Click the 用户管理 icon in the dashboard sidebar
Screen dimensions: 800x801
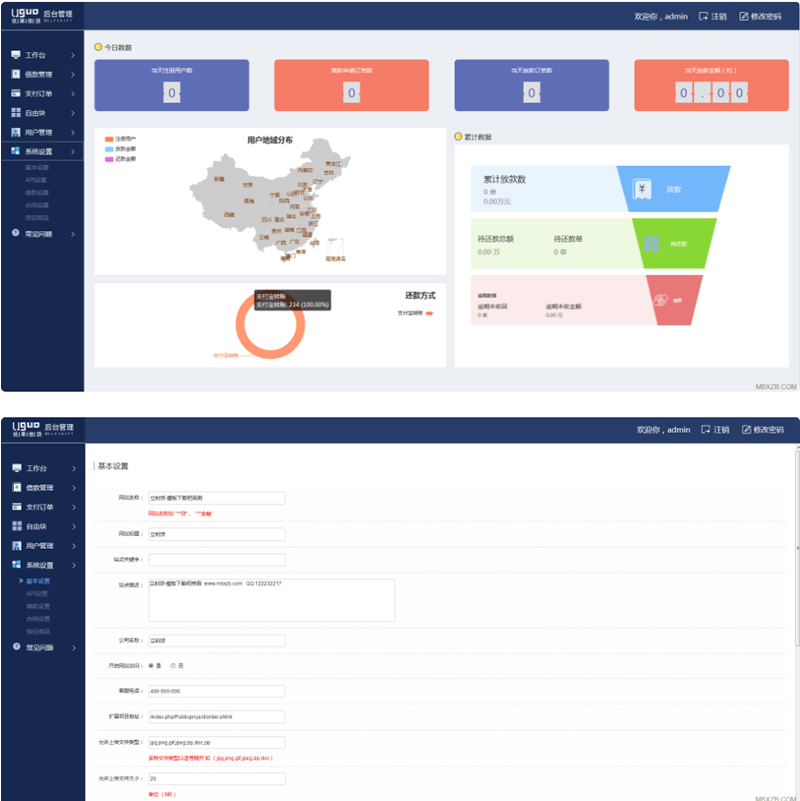click(16, 132)
